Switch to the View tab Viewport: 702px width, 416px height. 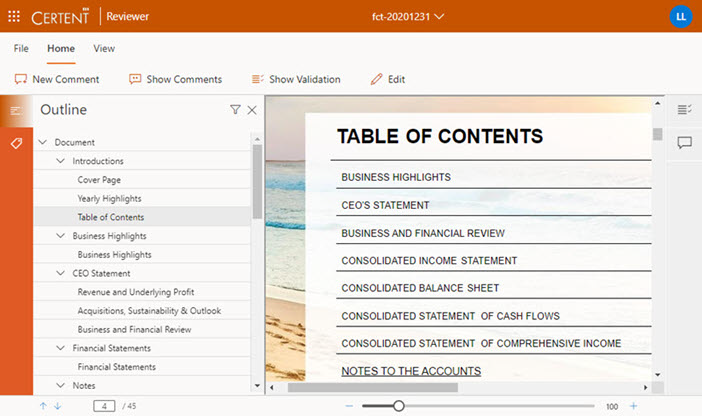104,48
